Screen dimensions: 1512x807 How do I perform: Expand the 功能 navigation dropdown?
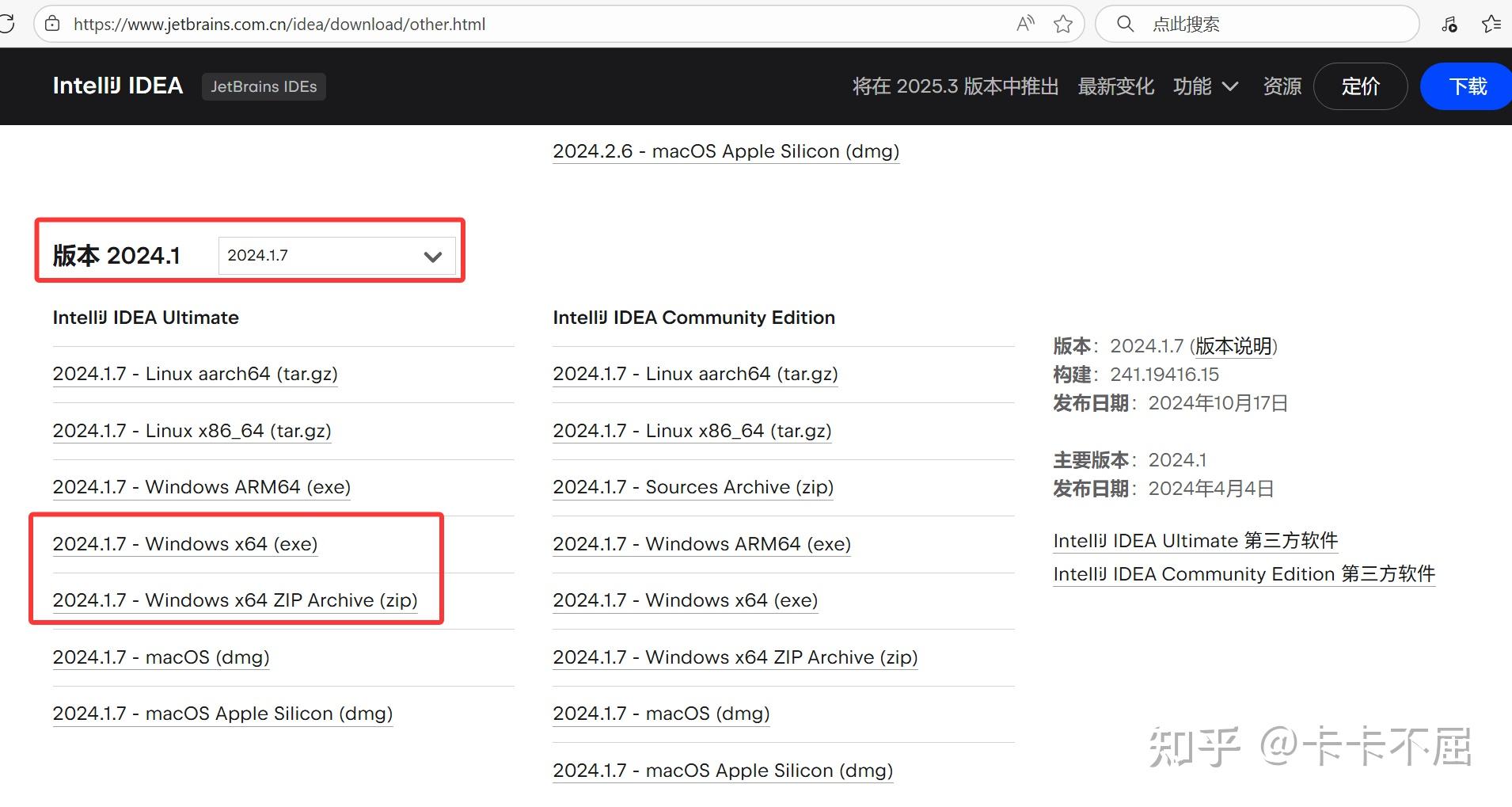pyautogui.click(x=1206, y=86)
